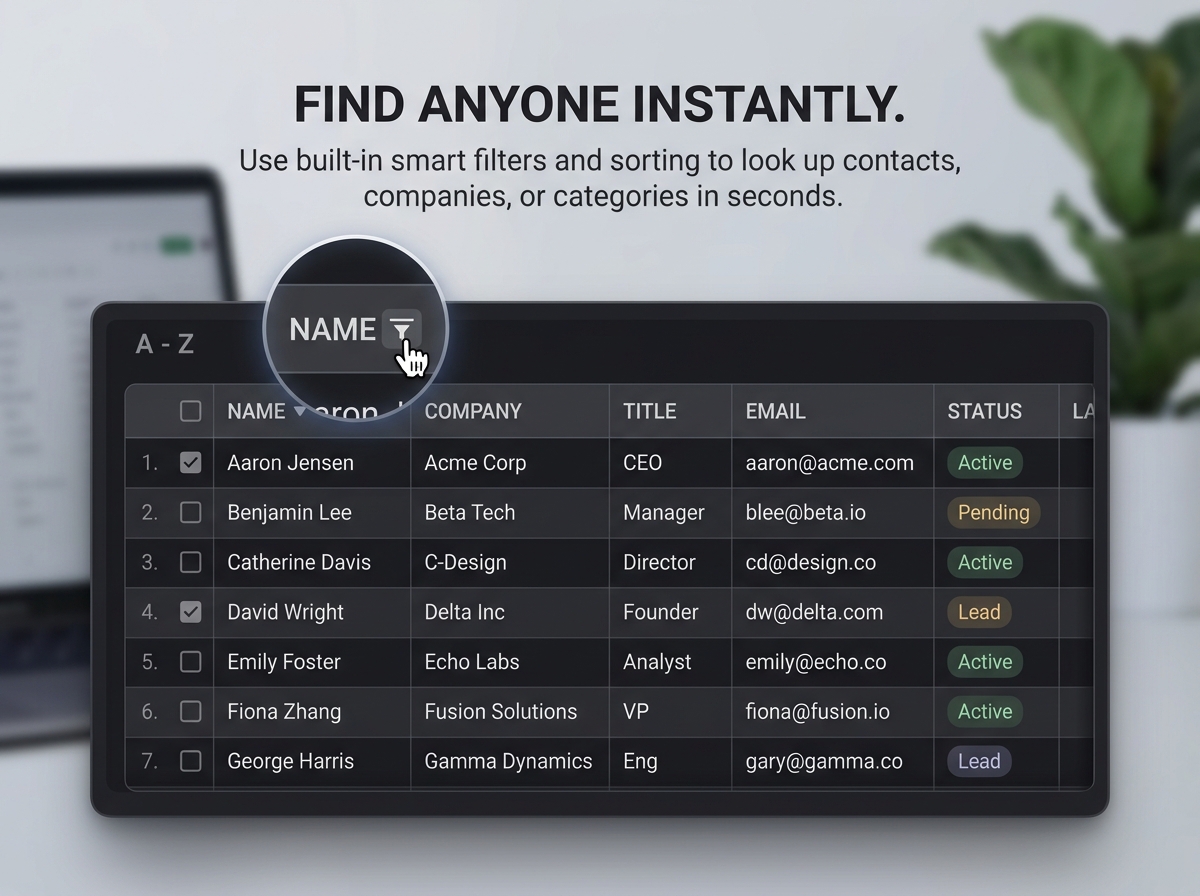This screenshot has width=1200, height=896.
Task: Toggle the select-all checkbox in header row
Action: pos(190,411)
